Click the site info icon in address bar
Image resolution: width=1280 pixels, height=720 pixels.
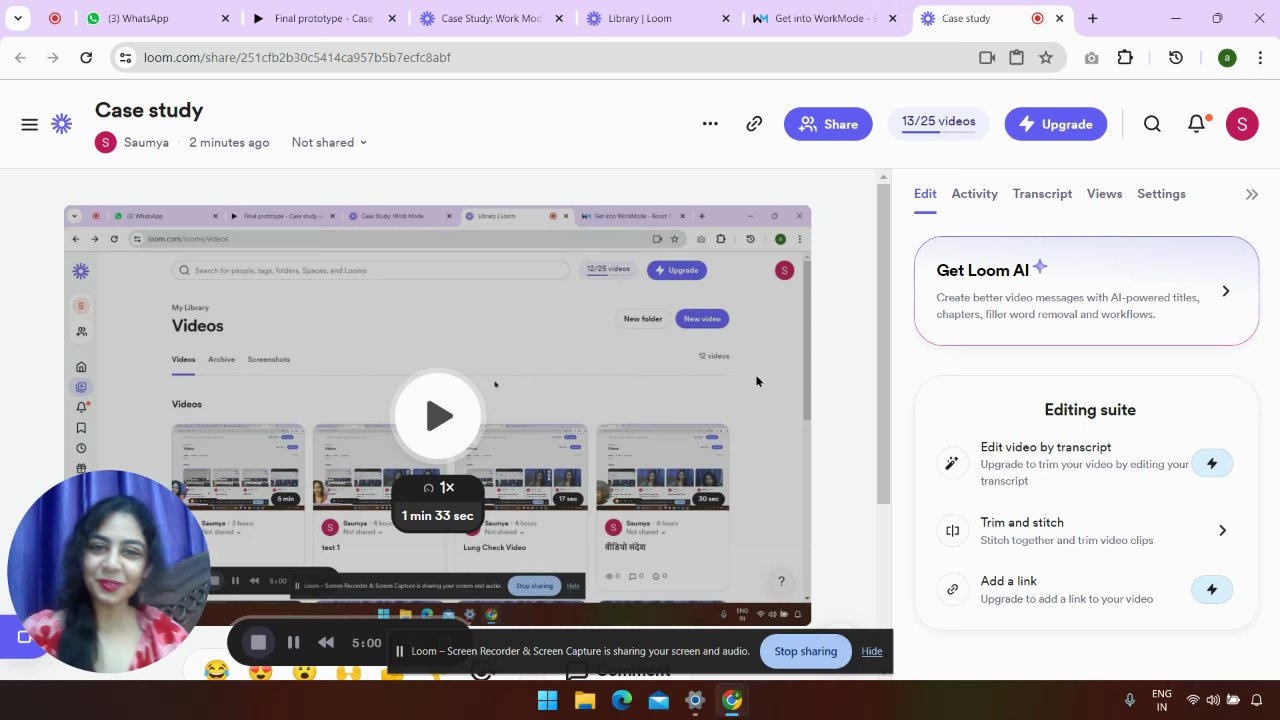tap(125, 58)
